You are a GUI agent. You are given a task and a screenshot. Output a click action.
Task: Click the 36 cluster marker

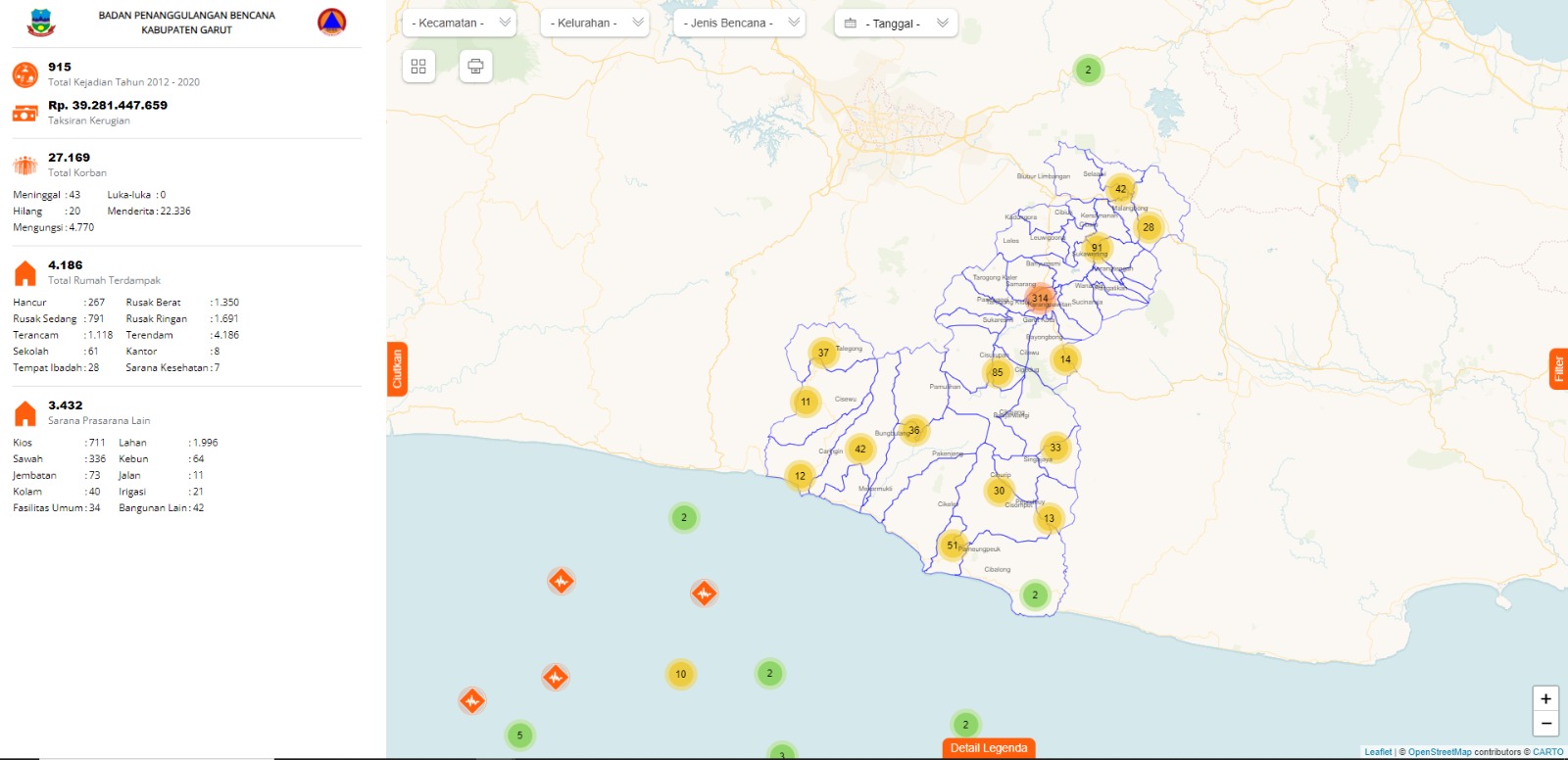coord(914,430)
